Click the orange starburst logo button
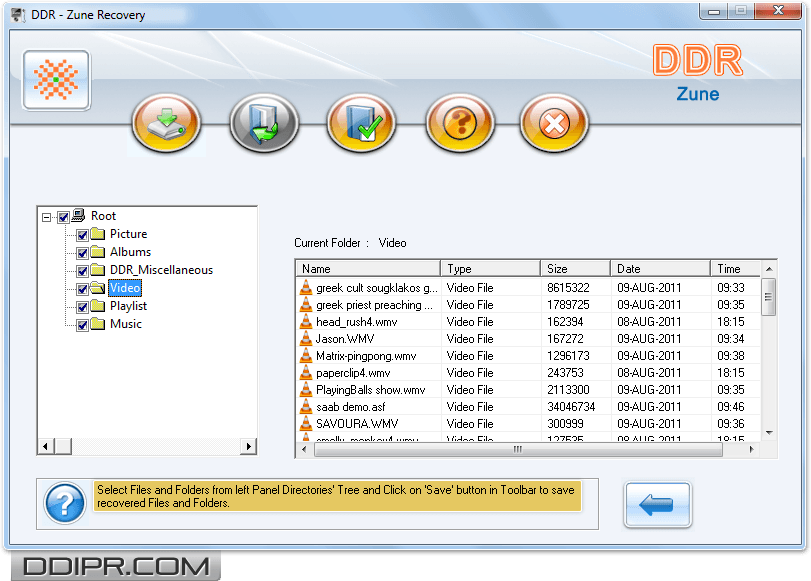Viewport: 811px width, 581px height. (56, 80)
